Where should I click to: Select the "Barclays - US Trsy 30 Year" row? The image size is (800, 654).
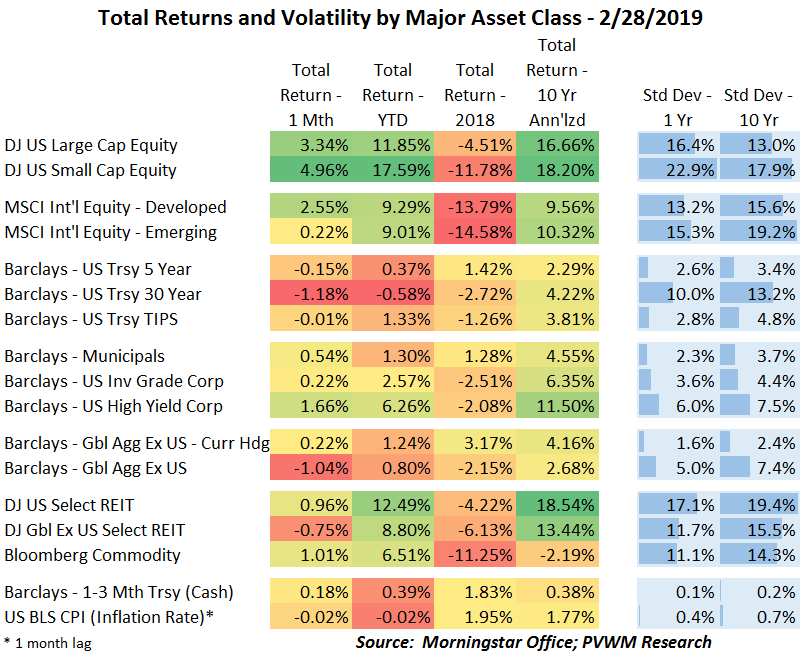coord(103,294)
